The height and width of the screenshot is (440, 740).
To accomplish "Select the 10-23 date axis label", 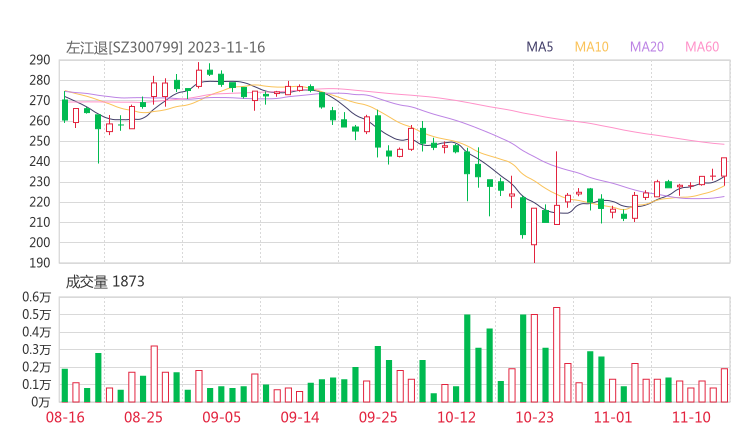I will point(535,417).
